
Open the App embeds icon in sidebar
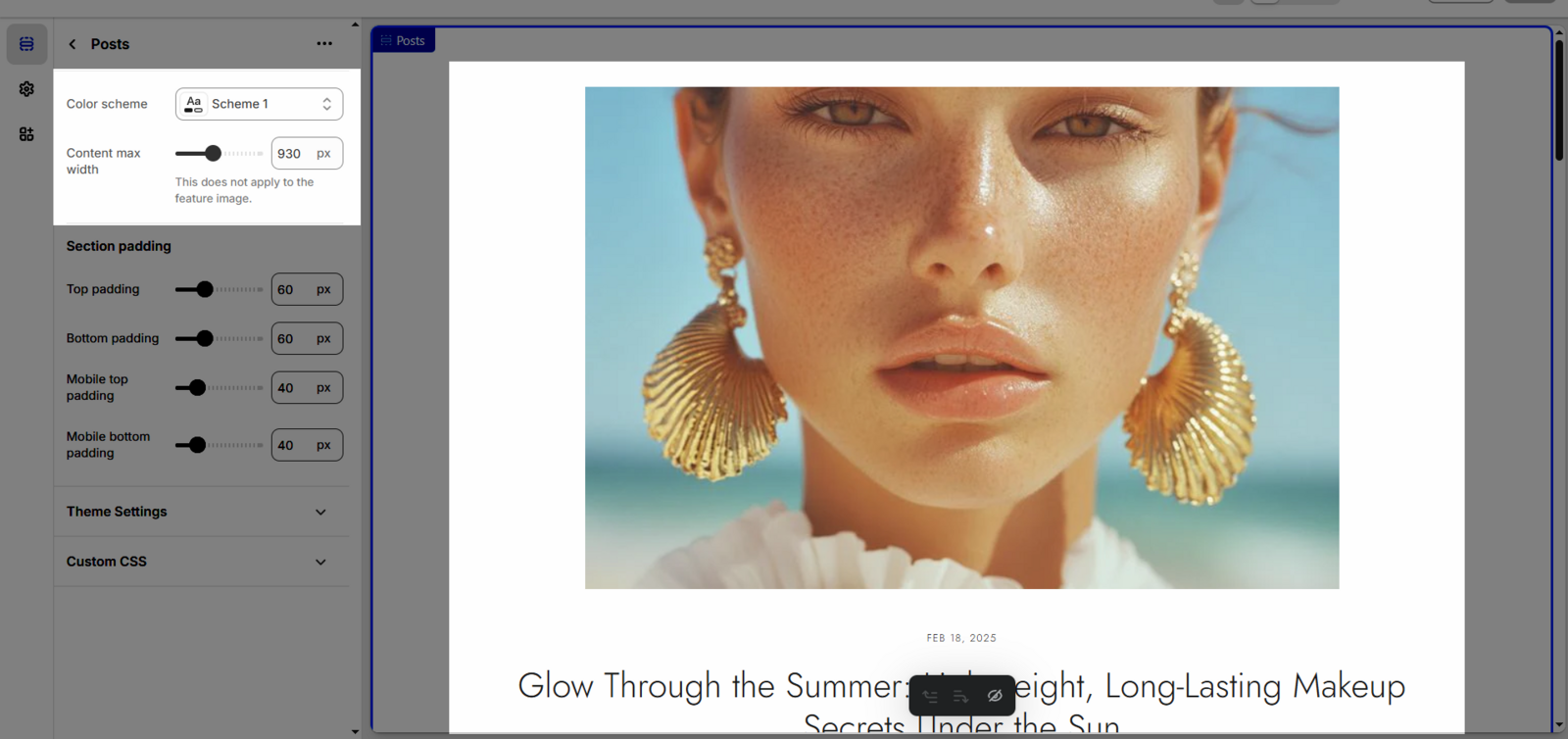pyautogui.click(x=26, y=134)
